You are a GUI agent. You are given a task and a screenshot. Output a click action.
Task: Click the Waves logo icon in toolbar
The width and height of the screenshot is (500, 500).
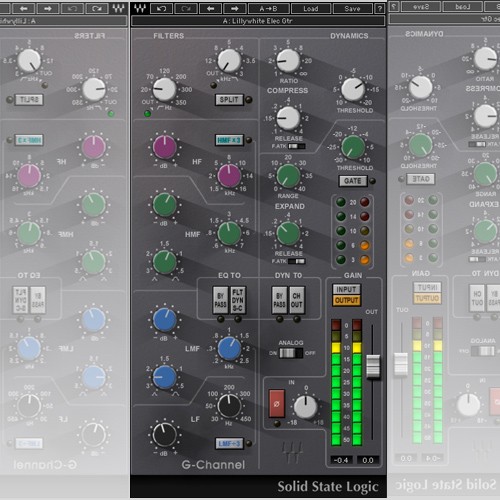coord(140,8)
